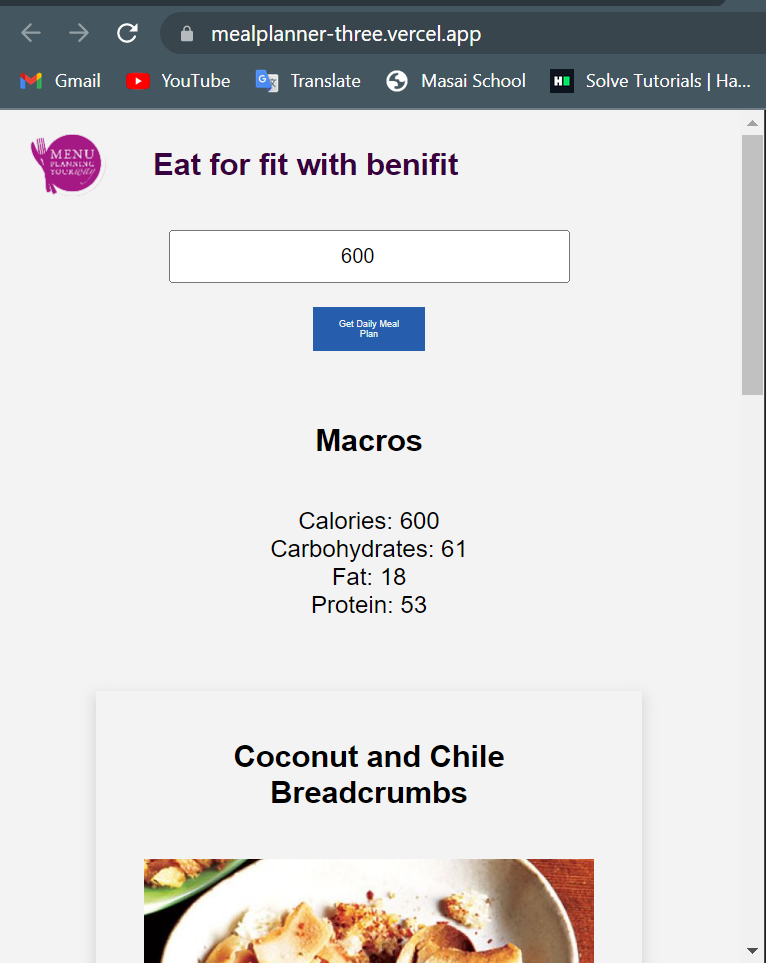The image size is (766, 963).
Task: Select the Google Translate bookmark icon
Action: [x=267, y=81]
